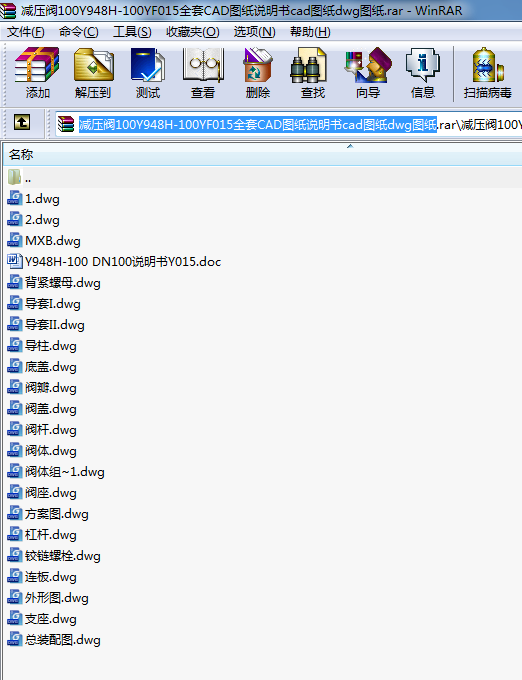
Task: Click the RAR archive icon in address bar
Action: [x=66, y=124]
